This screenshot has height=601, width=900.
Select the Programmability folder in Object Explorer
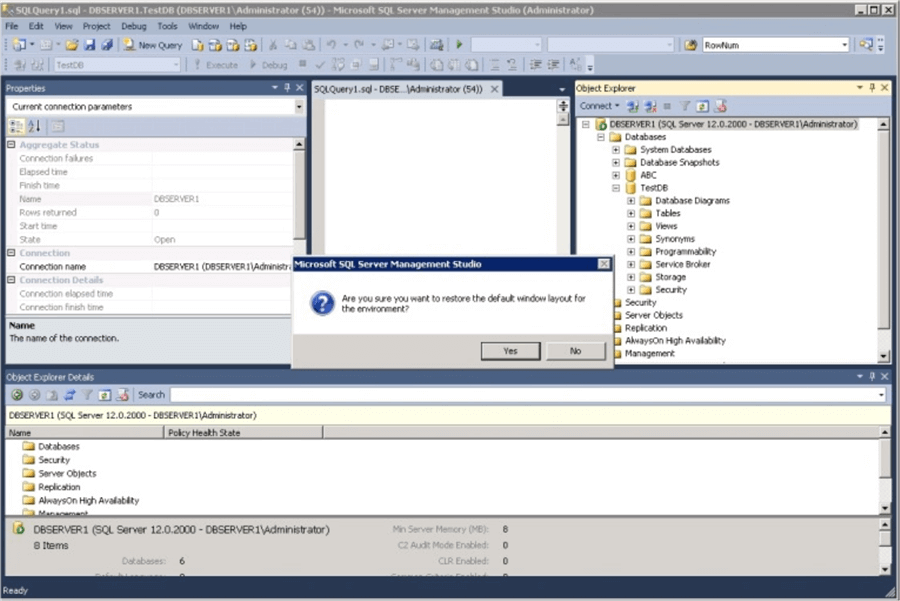[685, 251]
